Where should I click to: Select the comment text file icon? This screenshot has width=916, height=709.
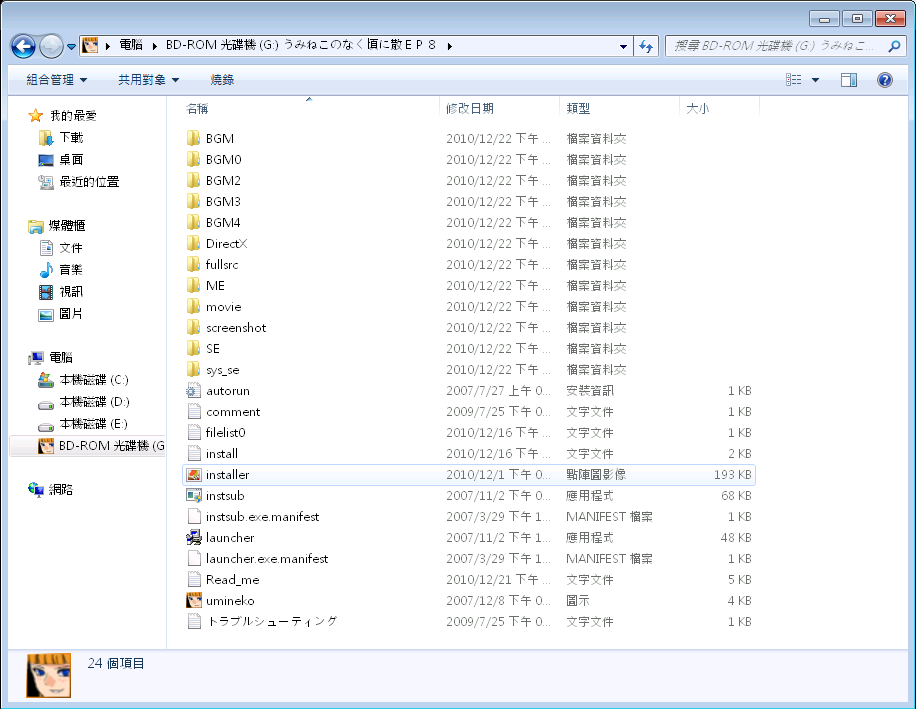(193, 412)
